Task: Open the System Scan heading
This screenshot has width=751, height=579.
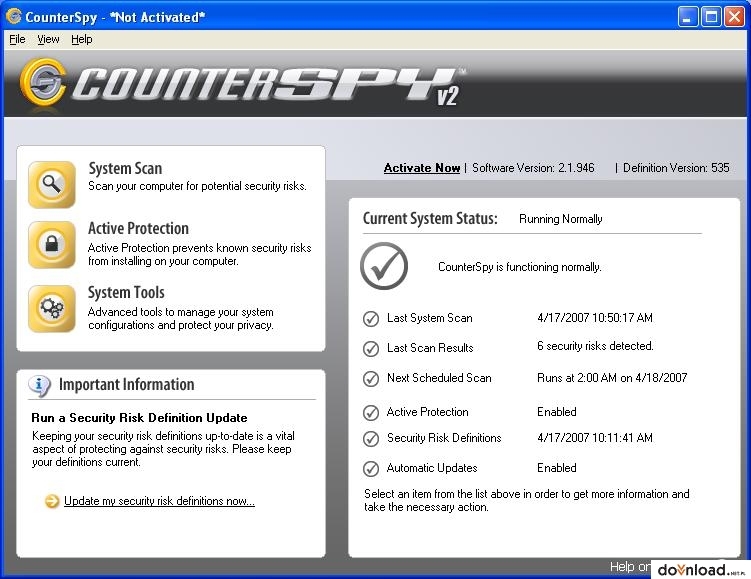Action: [x=125, y=169]
